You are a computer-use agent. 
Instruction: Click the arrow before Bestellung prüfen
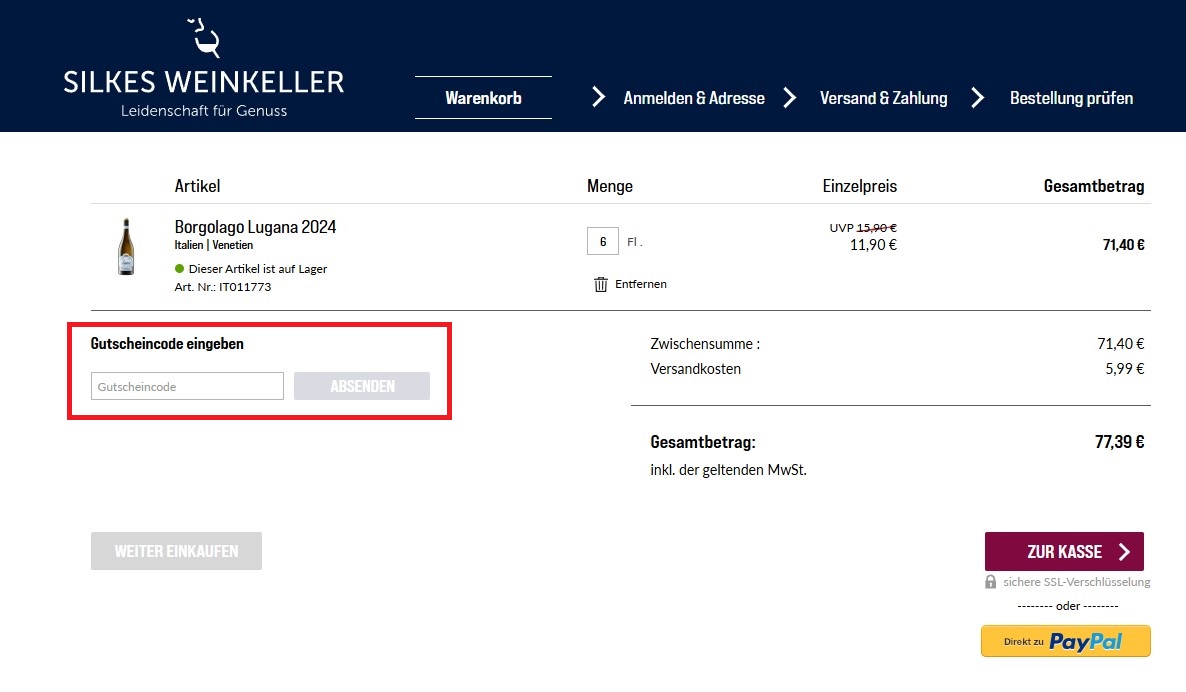coord(977,98)
